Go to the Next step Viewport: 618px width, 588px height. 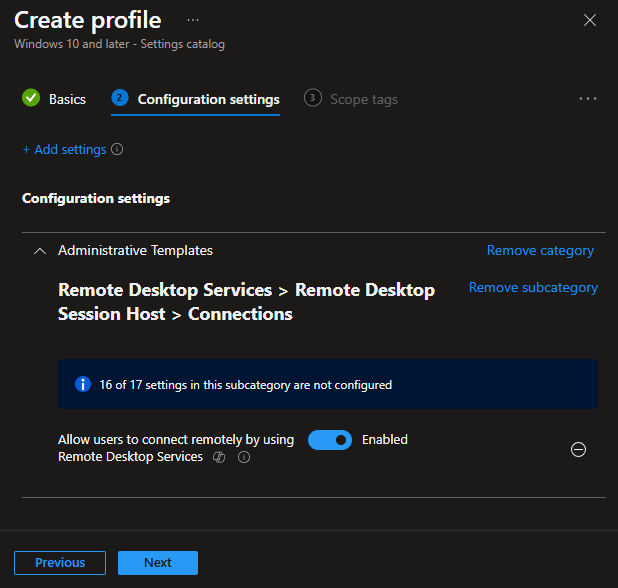[x=158, y=563]
